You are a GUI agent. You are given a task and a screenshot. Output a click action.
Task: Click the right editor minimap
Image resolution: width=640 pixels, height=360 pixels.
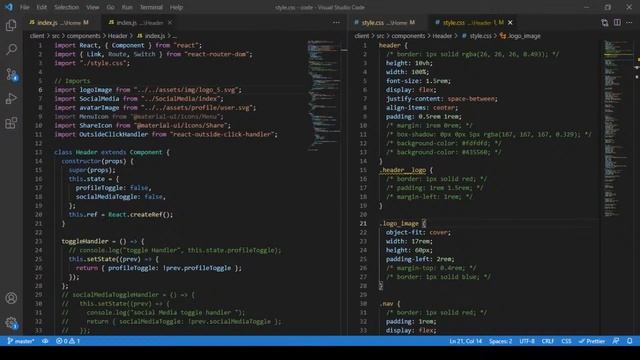coord(616,129)
